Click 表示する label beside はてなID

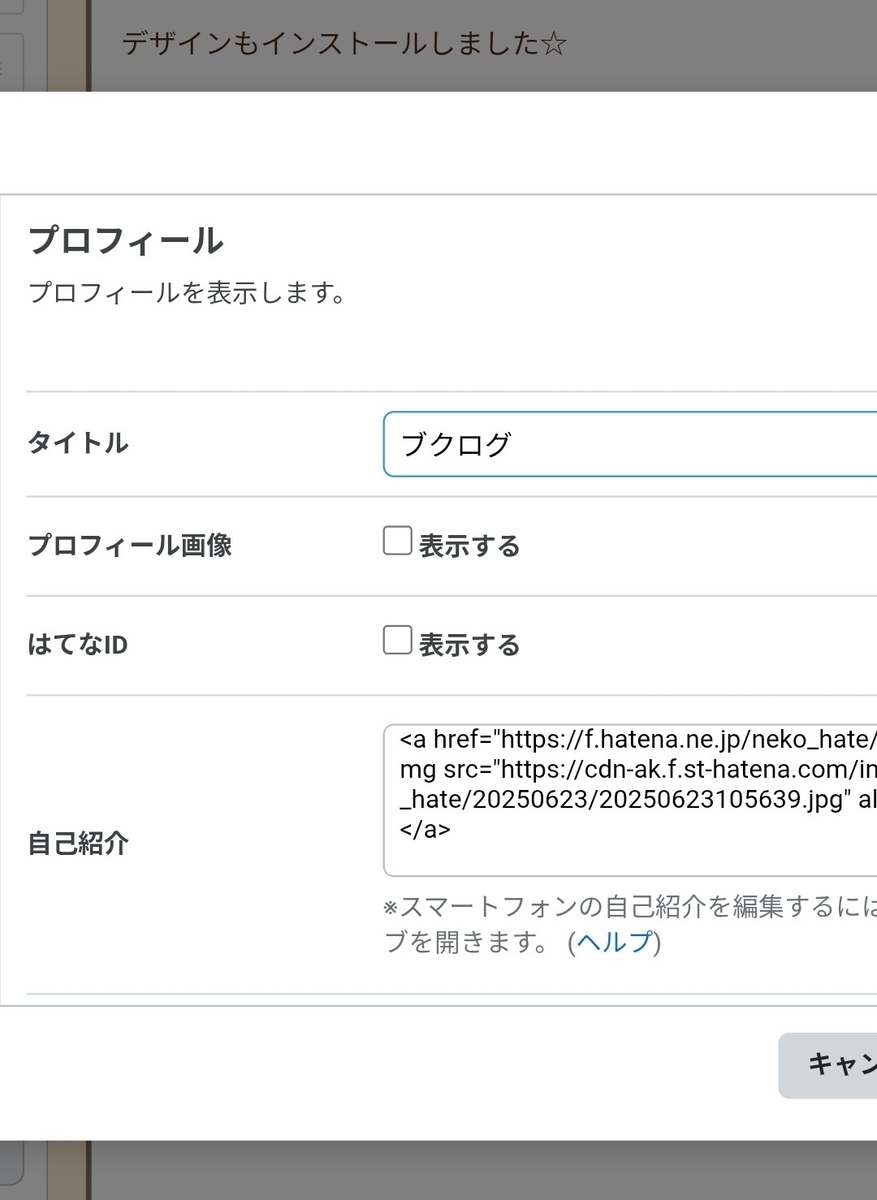point(469,645)
